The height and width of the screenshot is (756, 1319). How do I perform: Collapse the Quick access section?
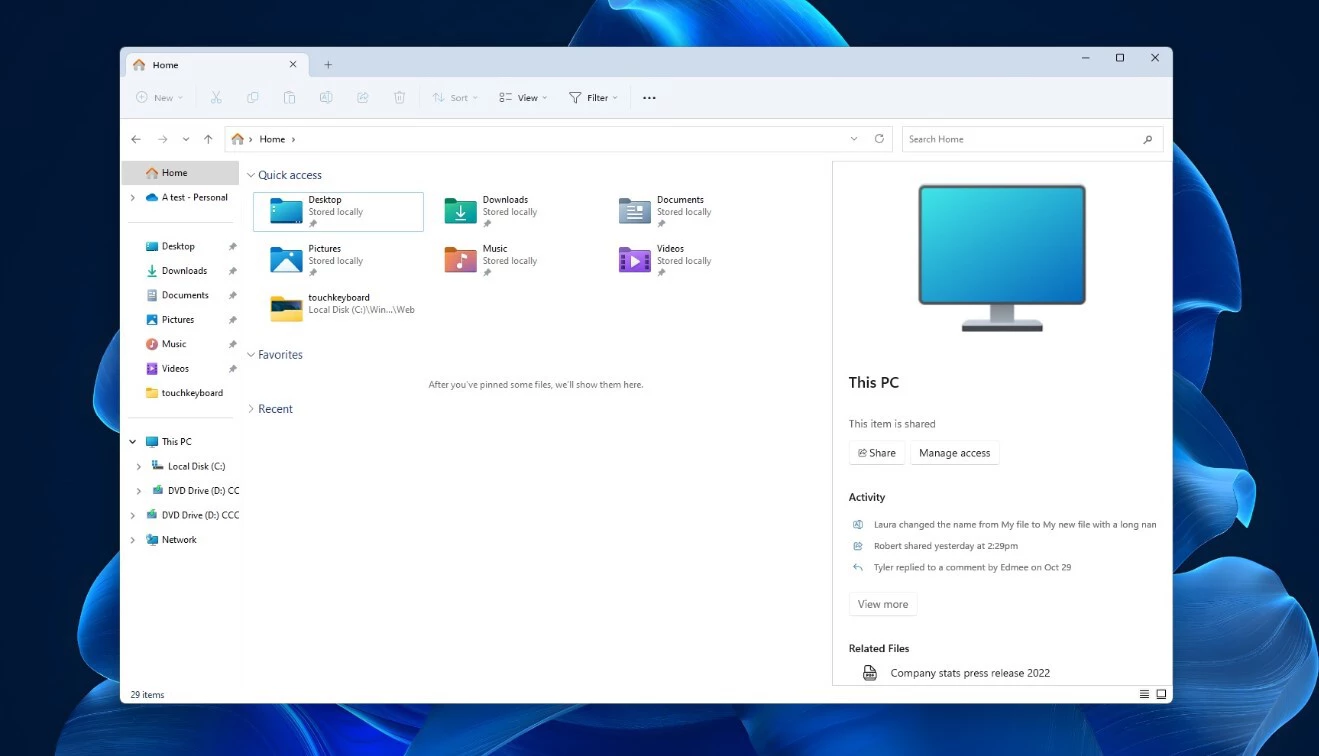[x=251, y=175]
